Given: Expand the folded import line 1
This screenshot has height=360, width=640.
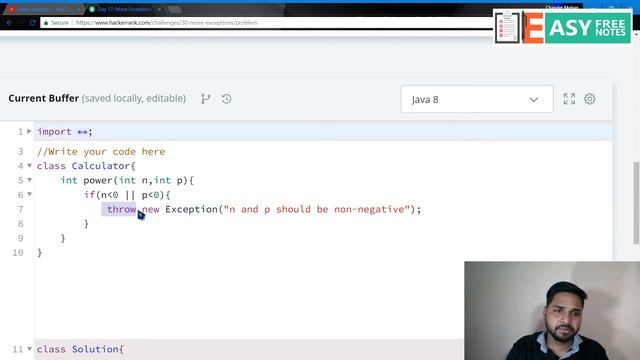Looking at the screenshot, I should coord(29,131).
